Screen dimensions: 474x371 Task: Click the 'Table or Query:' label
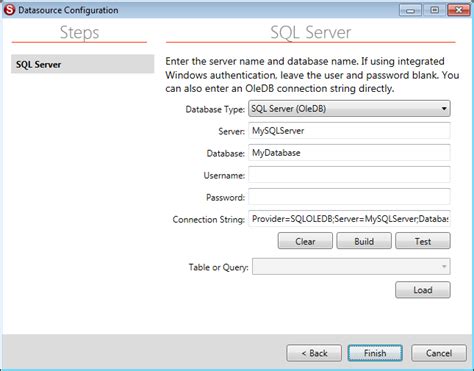(218, 267)
